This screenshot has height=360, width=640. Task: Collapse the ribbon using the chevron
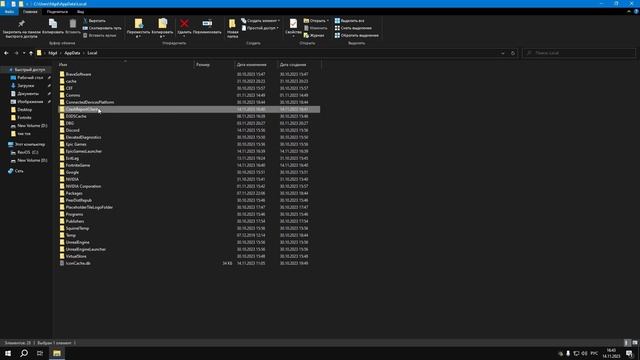click(629, 12)
